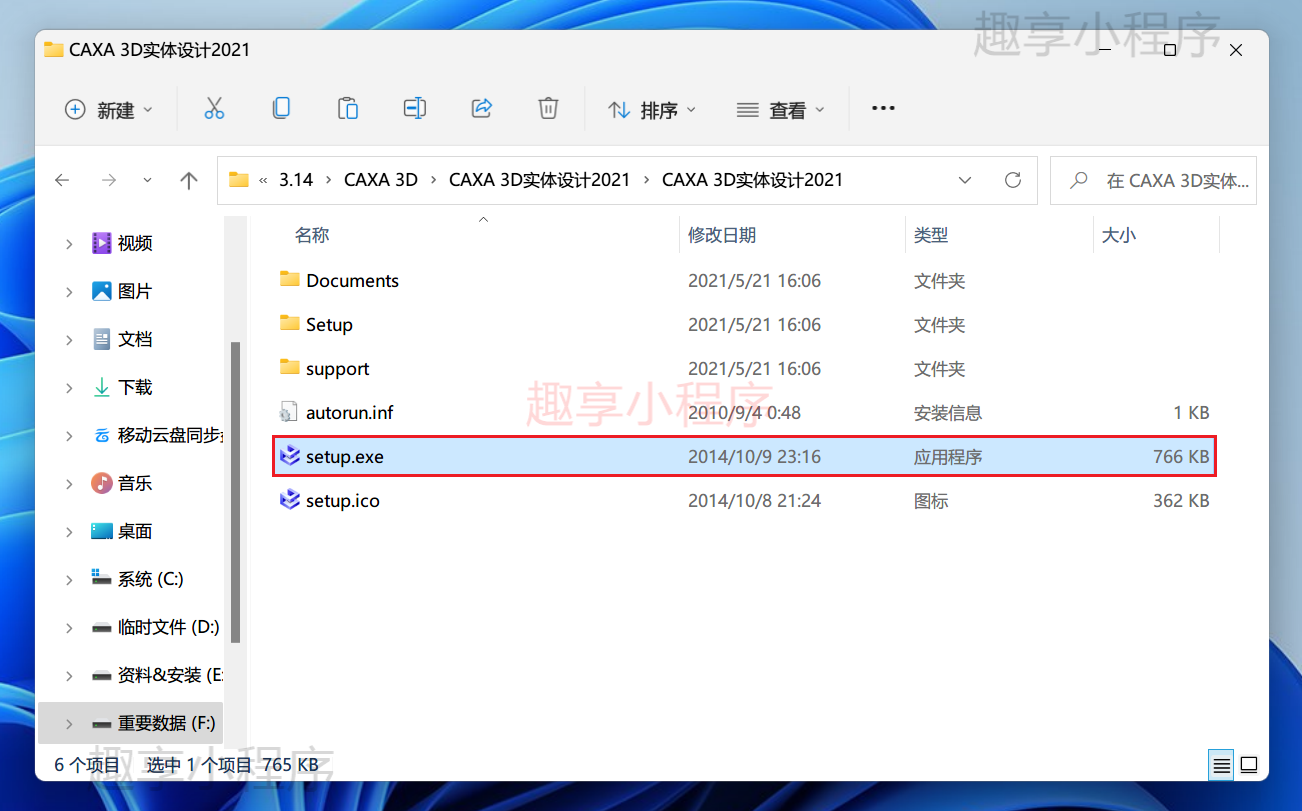Click the setup.exe application icon
1302x811 pixels.
tap(290, 456)
